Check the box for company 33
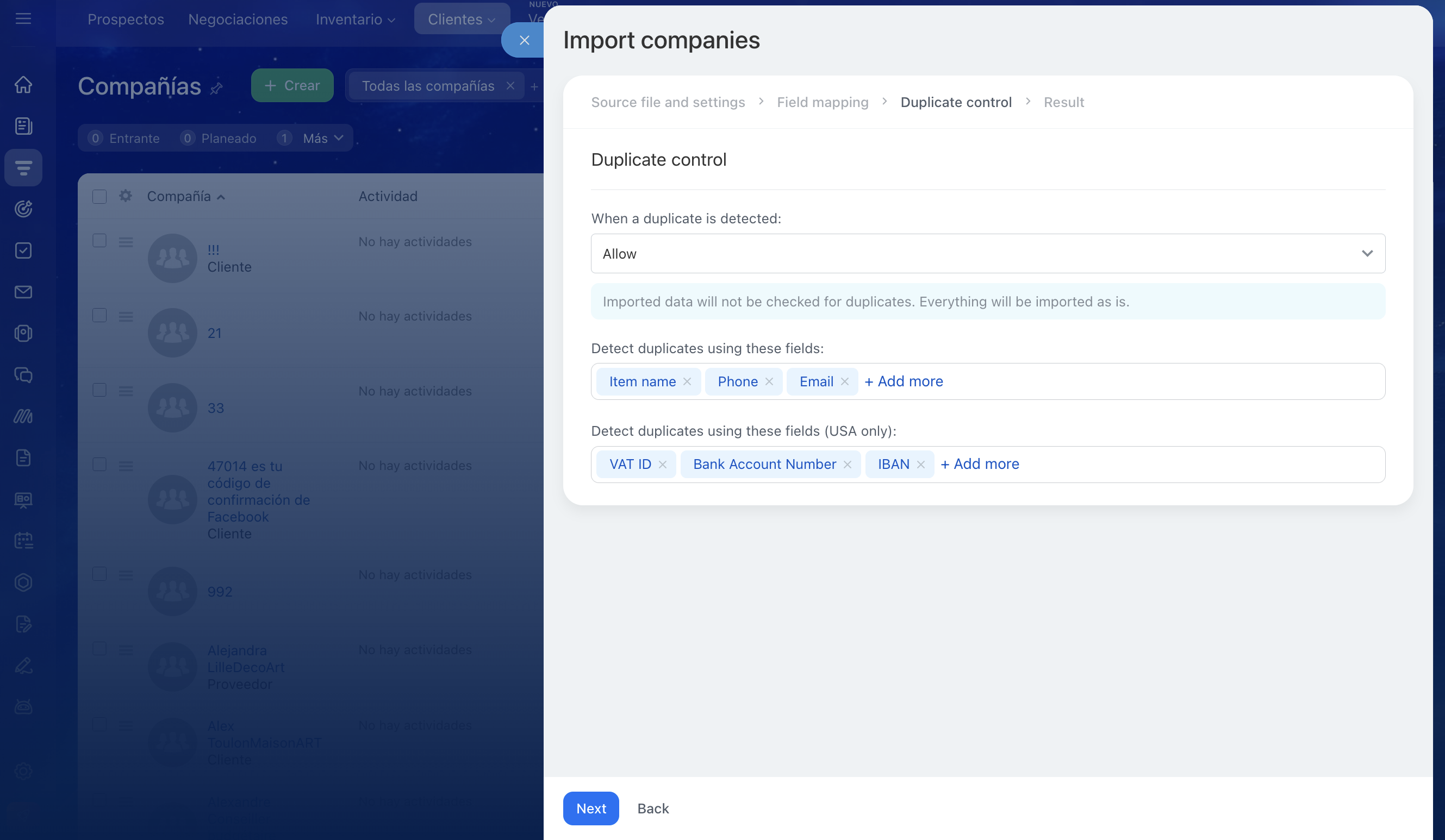This screenshot has width=1445, height=840. 99,390
